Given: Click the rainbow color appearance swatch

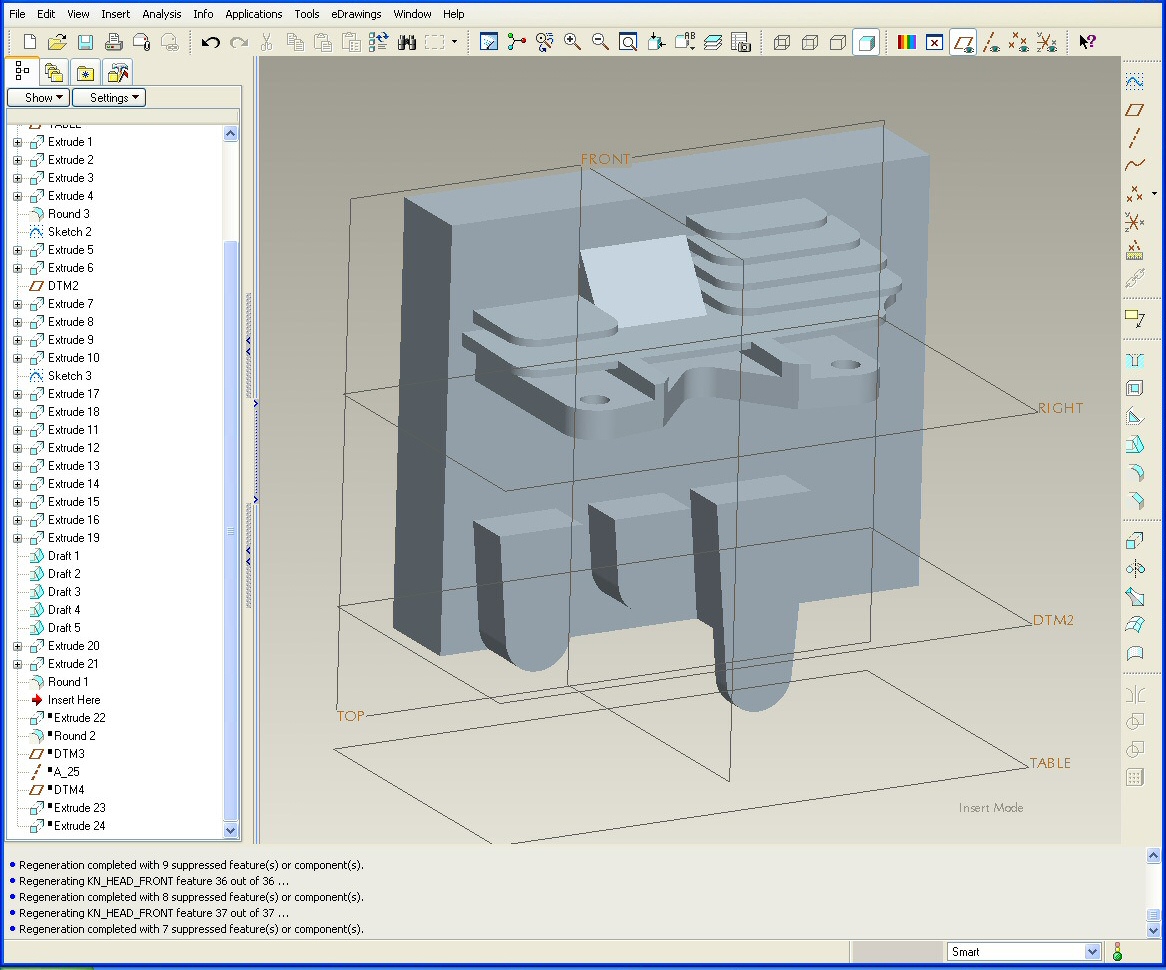Looking at the screenshot, I should [906, 42].
